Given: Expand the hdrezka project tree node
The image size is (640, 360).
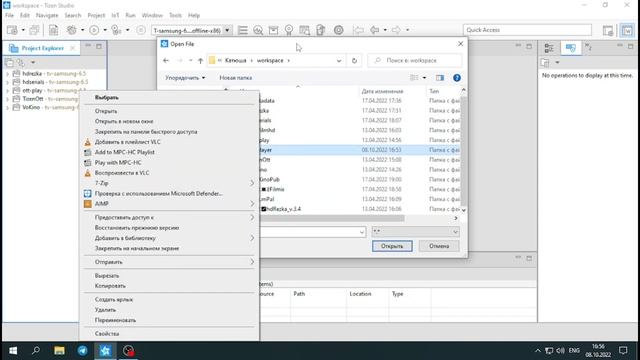Looking at the screenshot, I should coord(7,74).
